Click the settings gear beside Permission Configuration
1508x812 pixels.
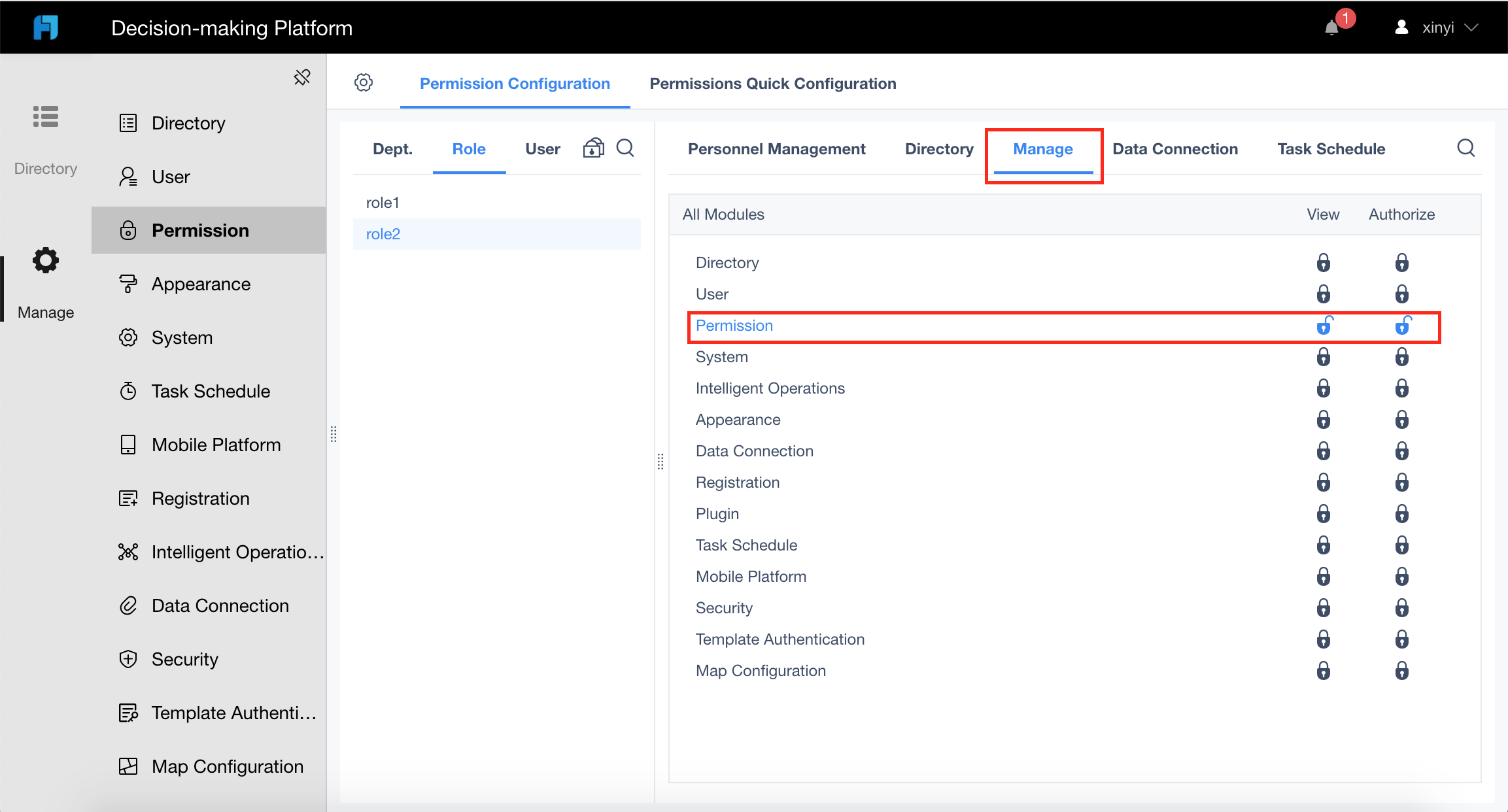coord(364,82)
